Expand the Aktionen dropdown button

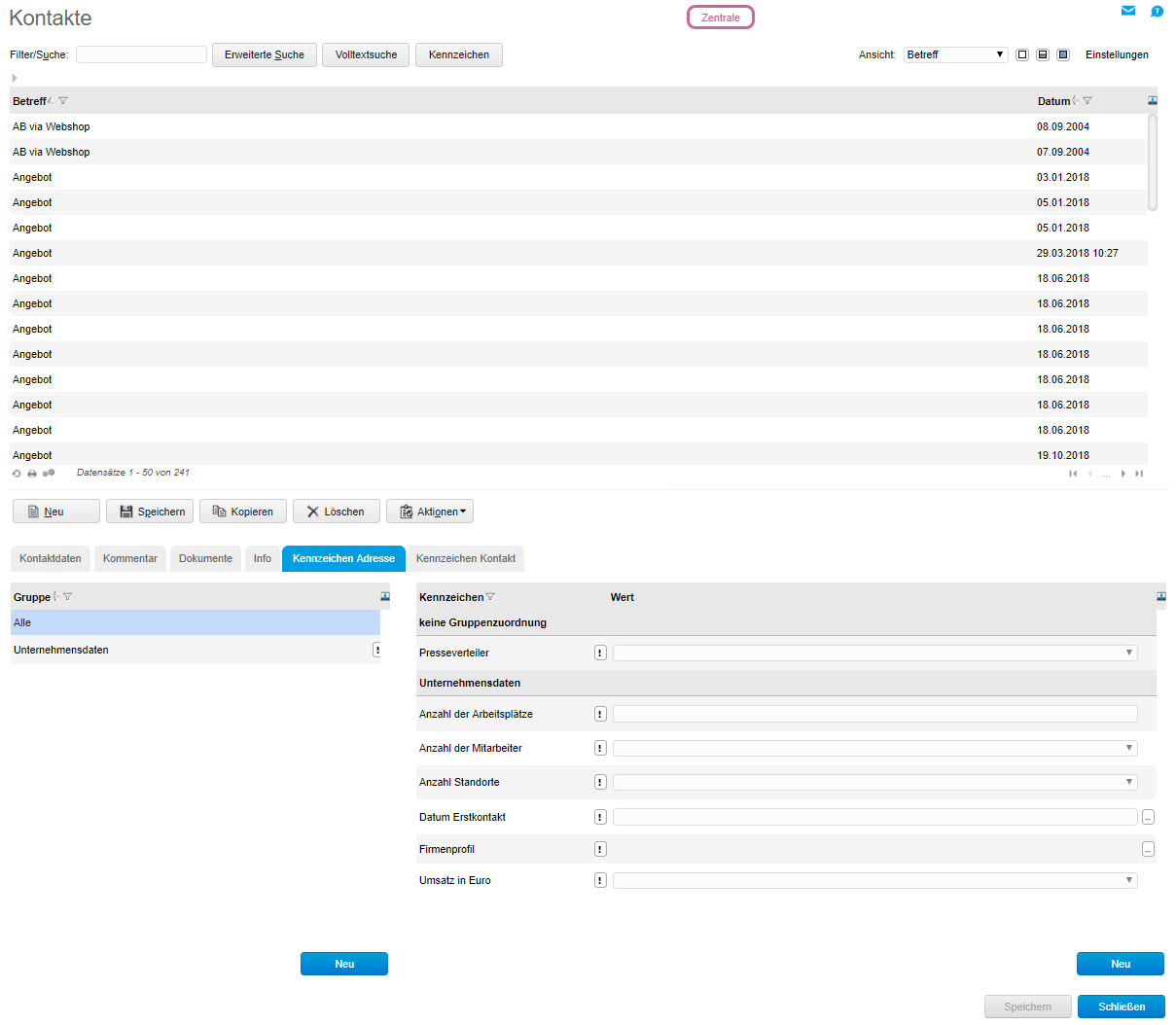coord(430,512)
